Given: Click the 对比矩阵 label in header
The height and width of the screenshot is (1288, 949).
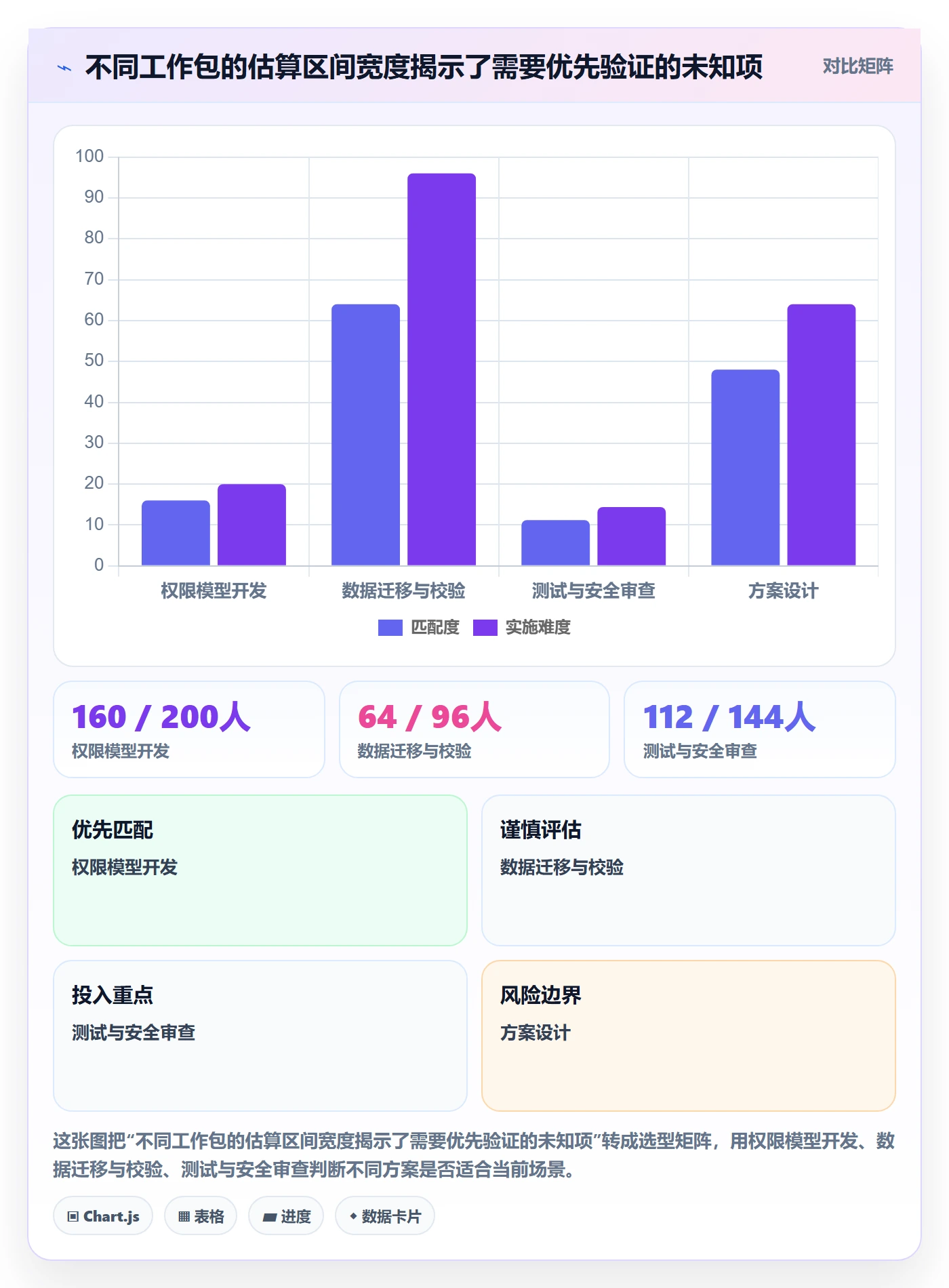Looking at the screenshot, I should click(x=857, y=66).
